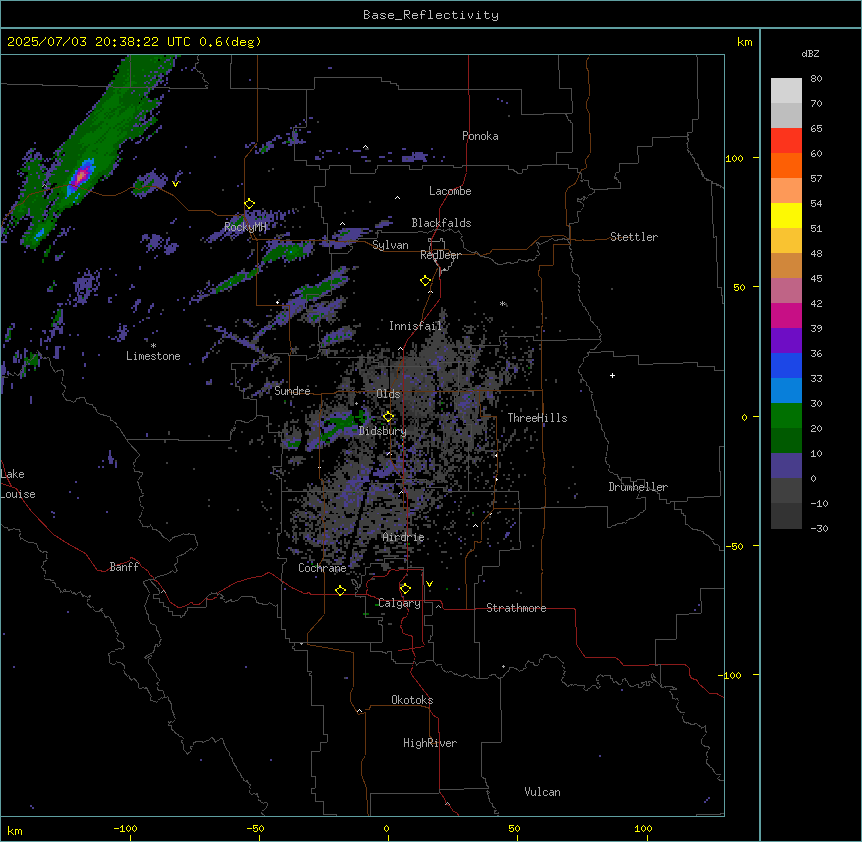Click the Limestone label
Image resolution: width=862 pixels, height=842 pixels.
[153, 356]
